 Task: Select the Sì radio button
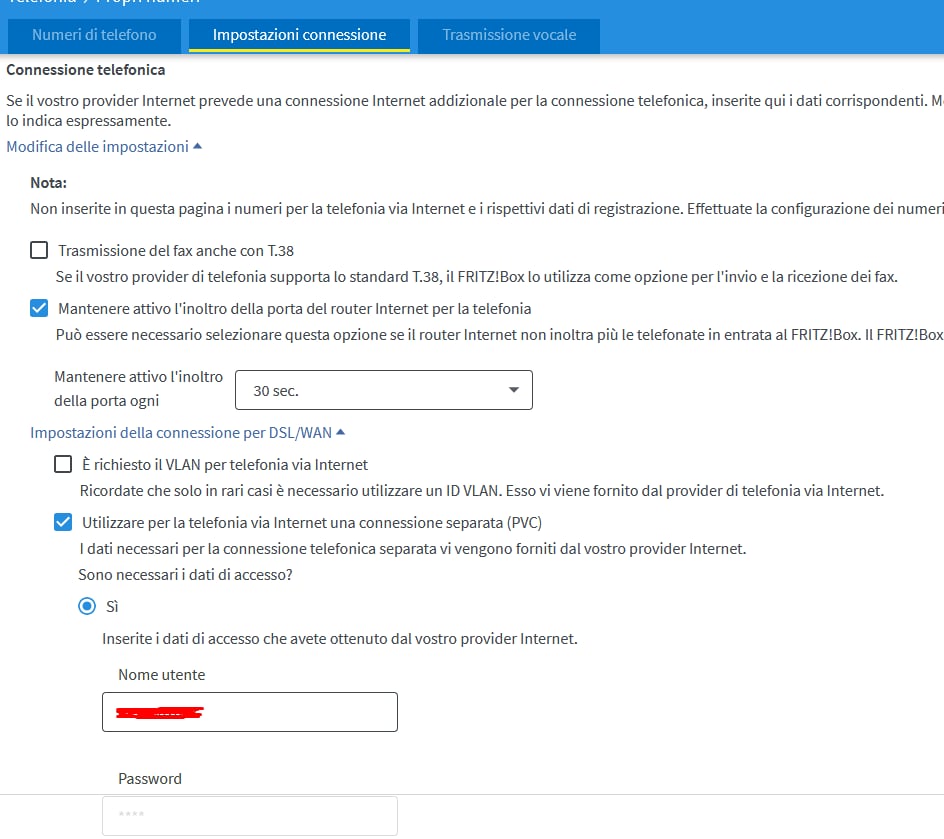tap(87, 605)
